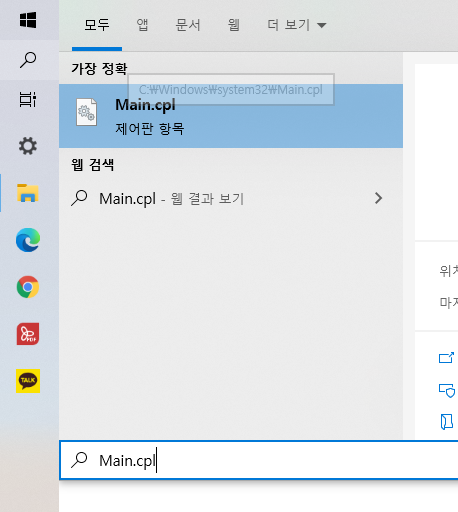Select the 모두 tab
Image resolution: width=458 pixels, height=512 pixels.
(97, 25)
